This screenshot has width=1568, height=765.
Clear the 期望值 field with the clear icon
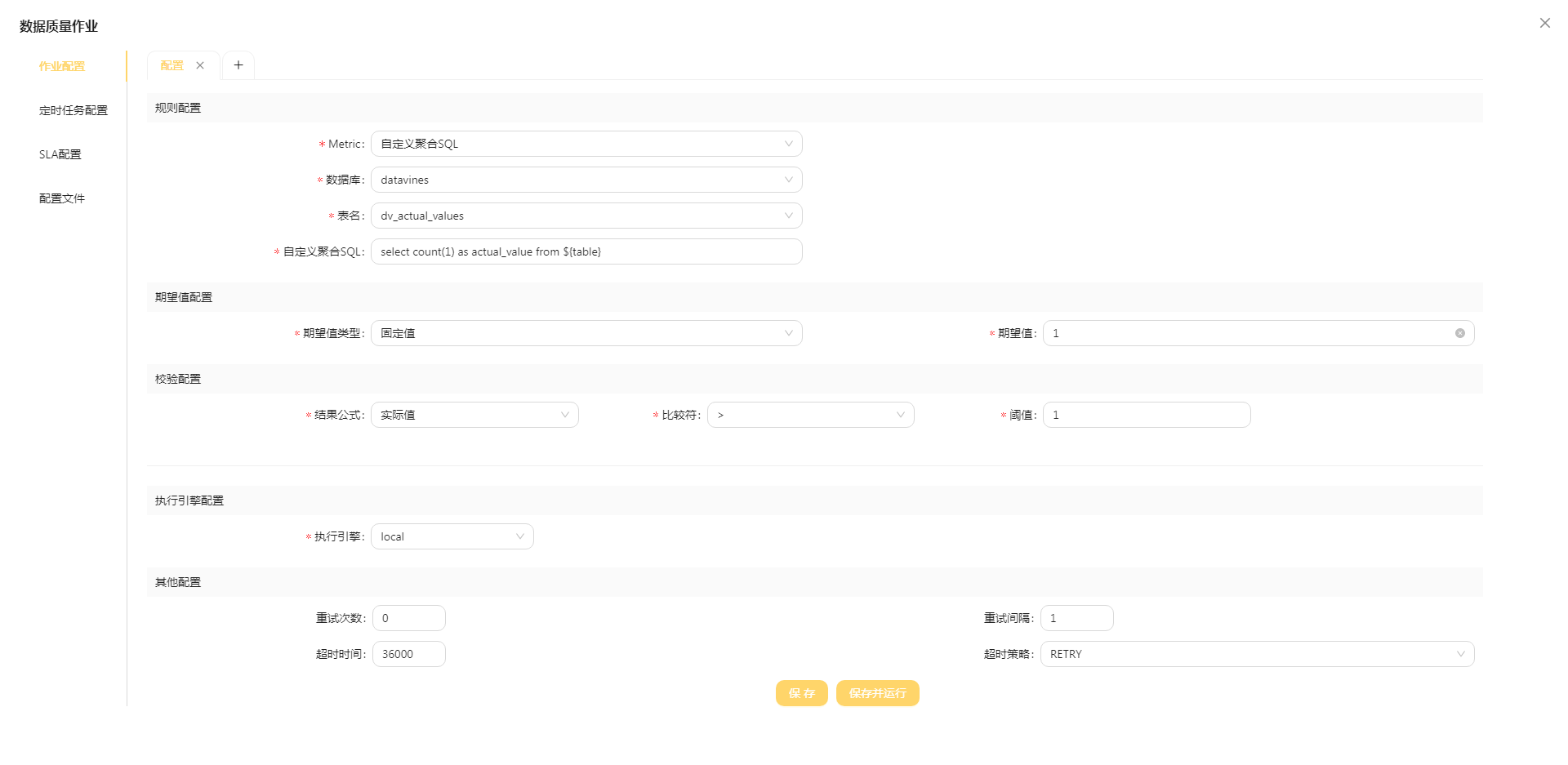point(1459,333)
